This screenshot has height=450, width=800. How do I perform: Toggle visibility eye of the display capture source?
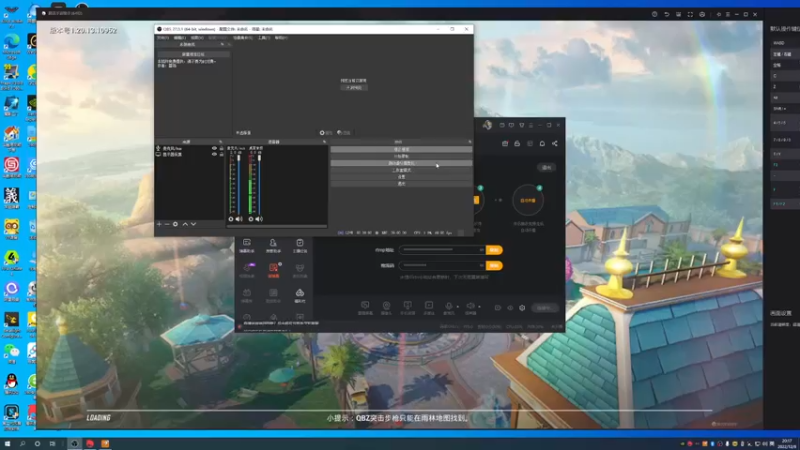tap(214, 154)
